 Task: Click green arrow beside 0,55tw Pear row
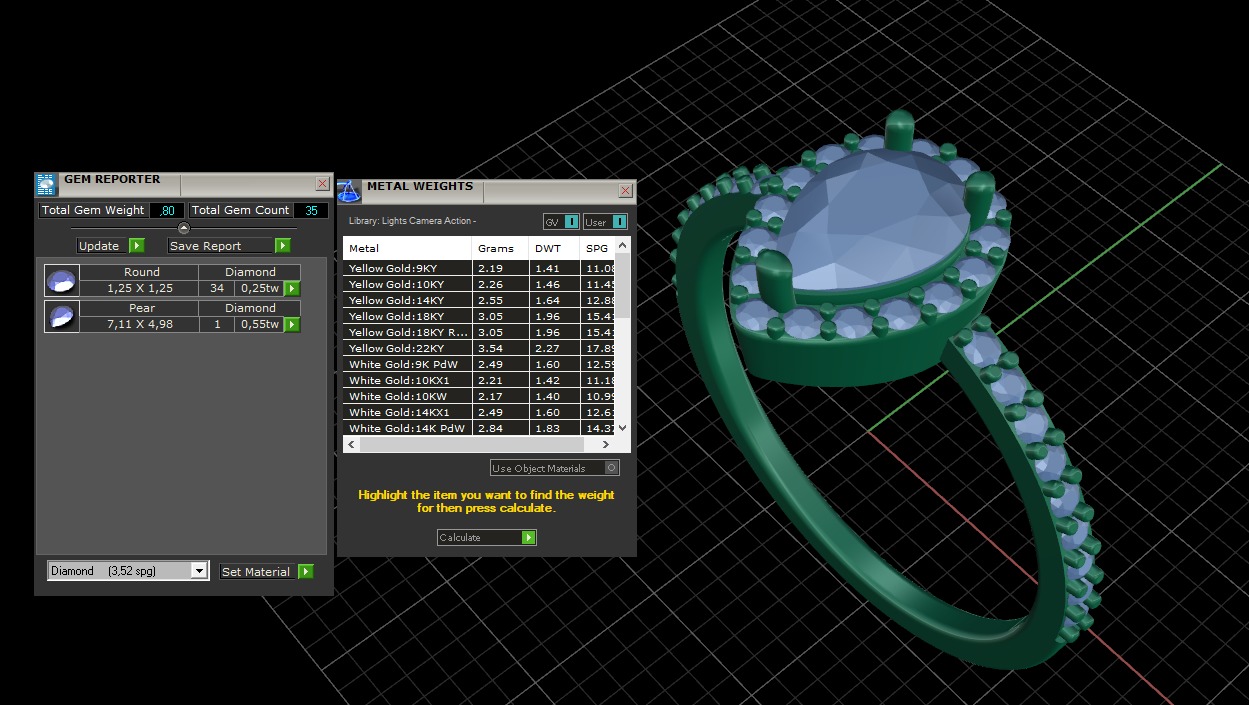292,324
